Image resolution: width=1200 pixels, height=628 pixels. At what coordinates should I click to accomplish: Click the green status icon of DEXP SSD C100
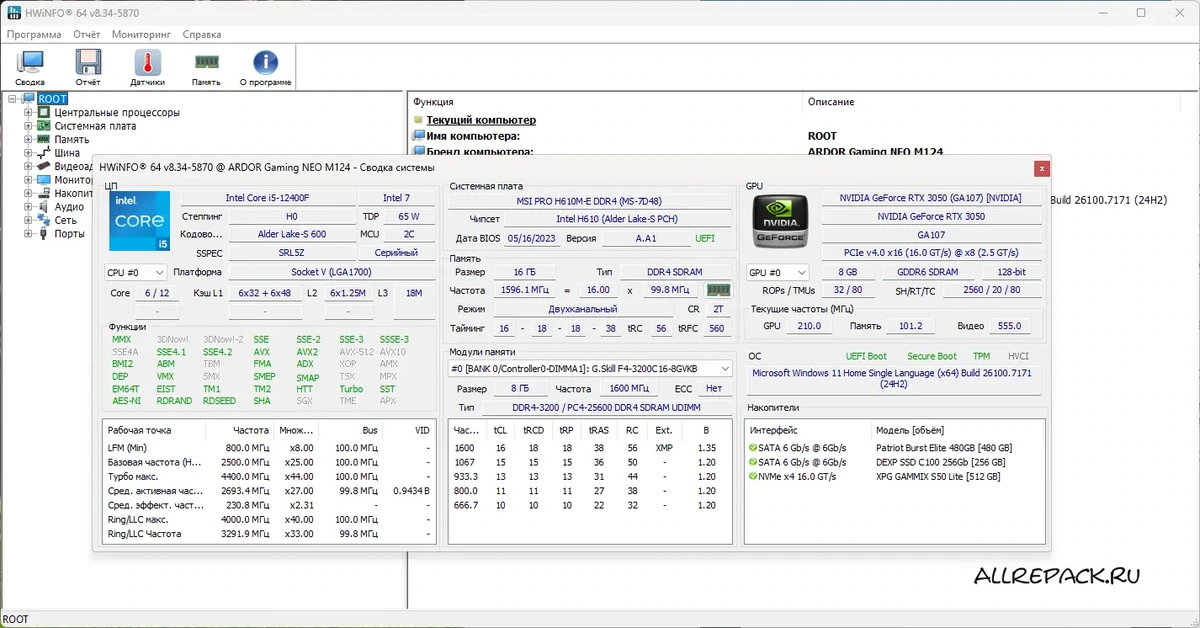pos(753,462)
